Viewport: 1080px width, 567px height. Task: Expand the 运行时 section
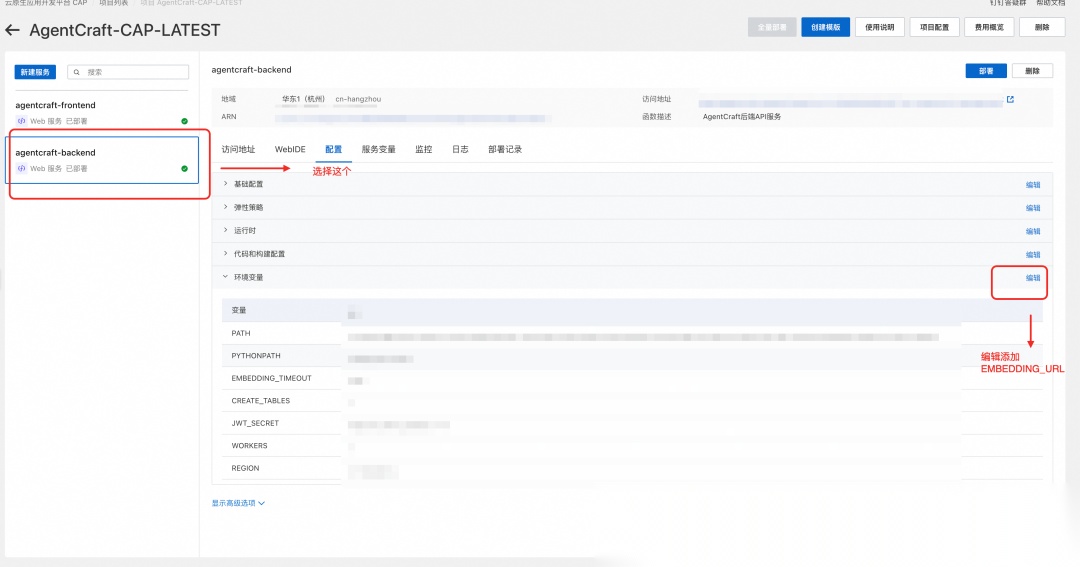(x=225, y=231)
